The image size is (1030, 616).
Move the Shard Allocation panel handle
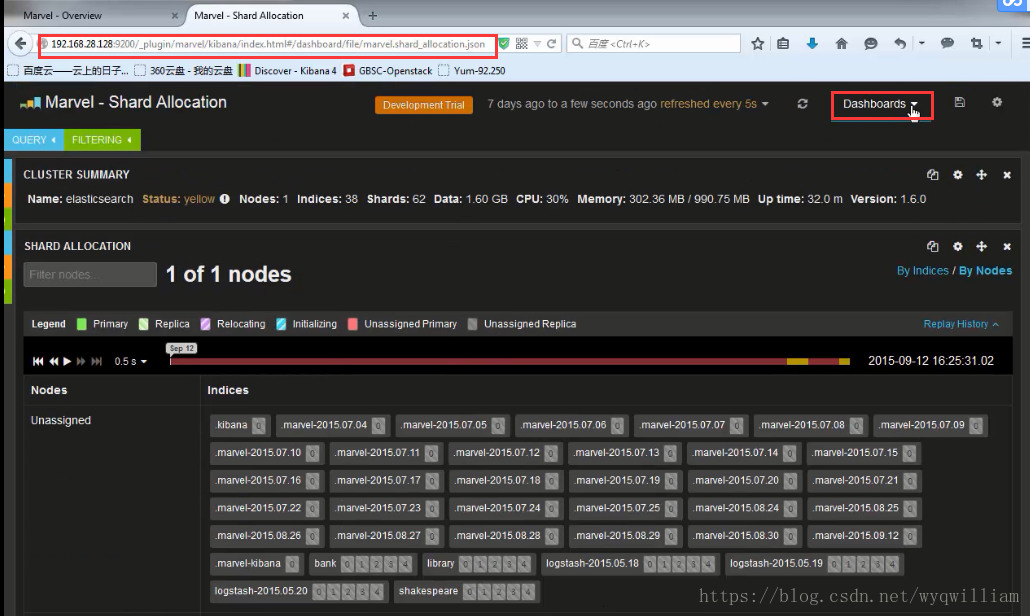click(981, 246)
